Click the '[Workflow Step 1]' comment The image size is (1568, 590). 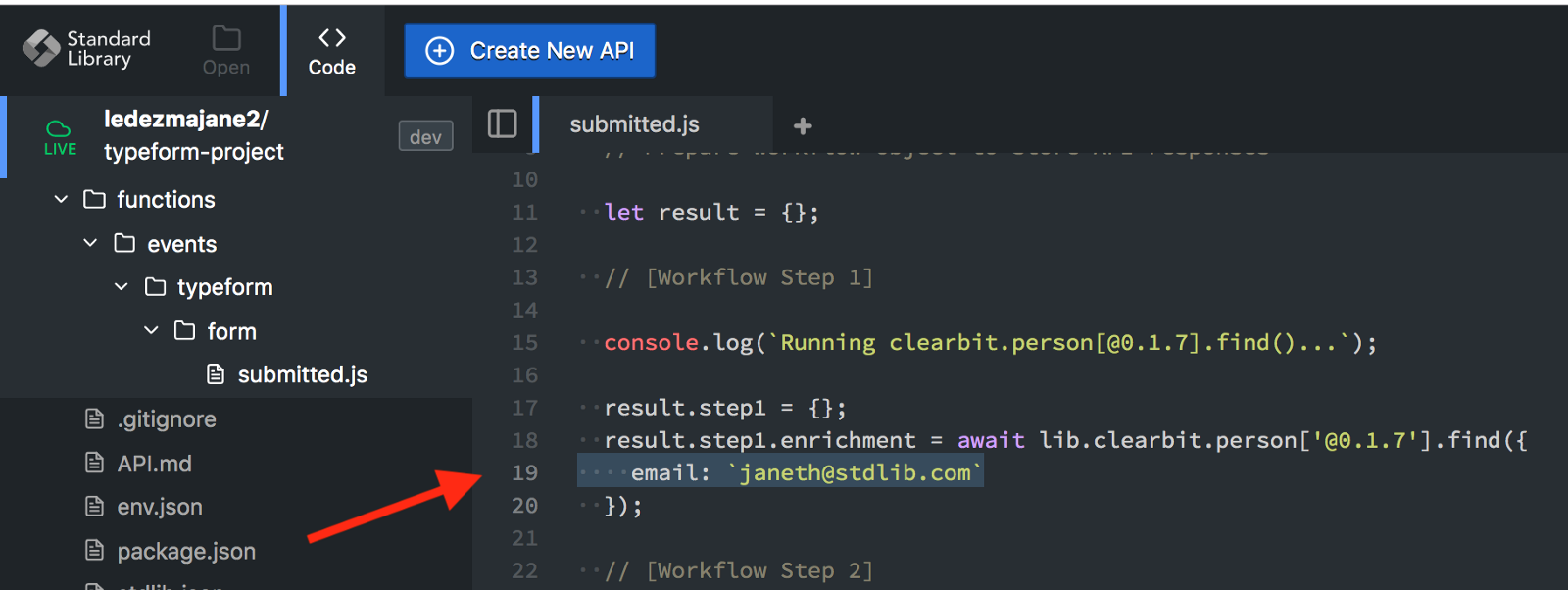coord(739,277)
